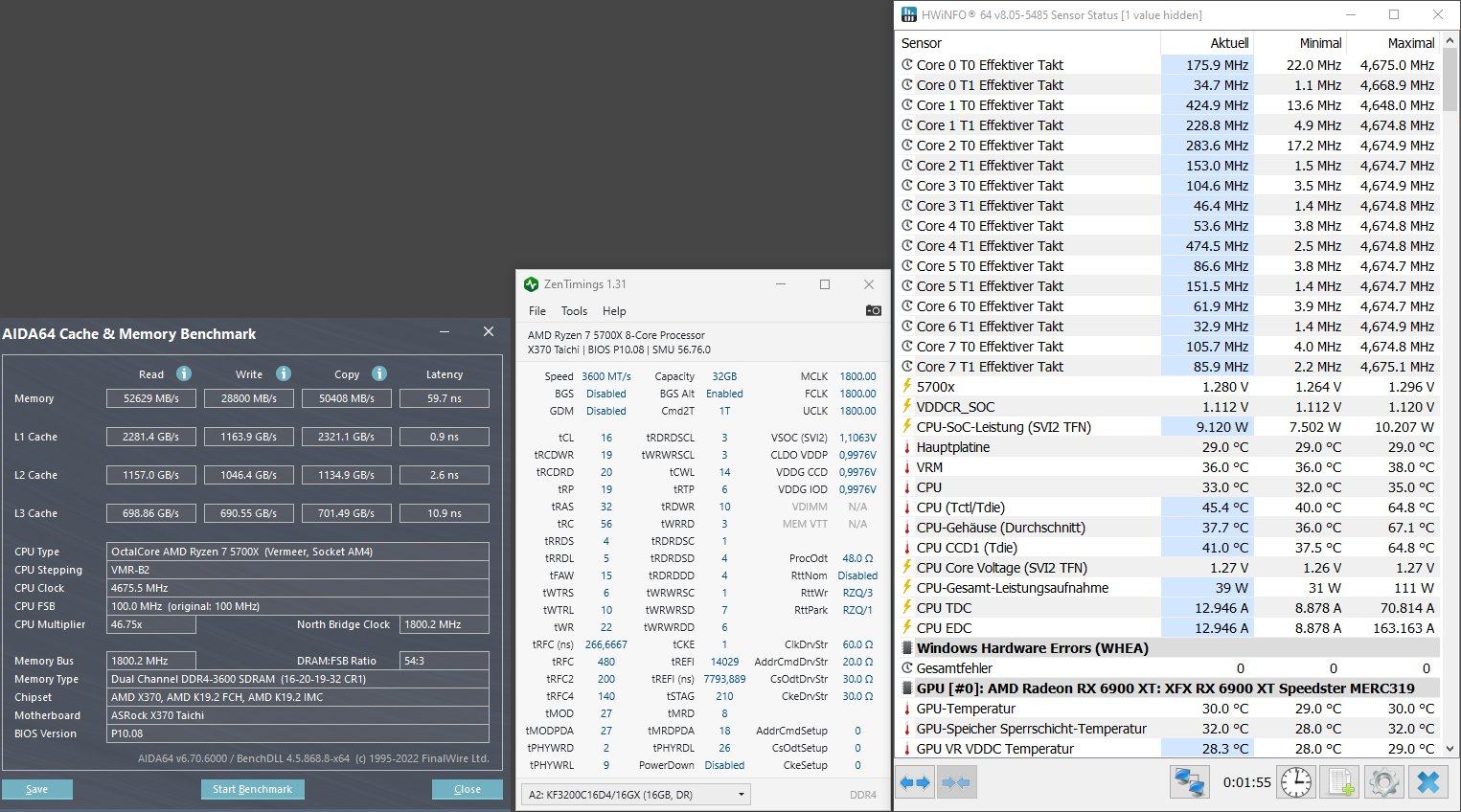This screenshot has width=1461, height=812.
Task: Click the info icon next to Copy in AIDA64
Action: (x=378, y=373)
